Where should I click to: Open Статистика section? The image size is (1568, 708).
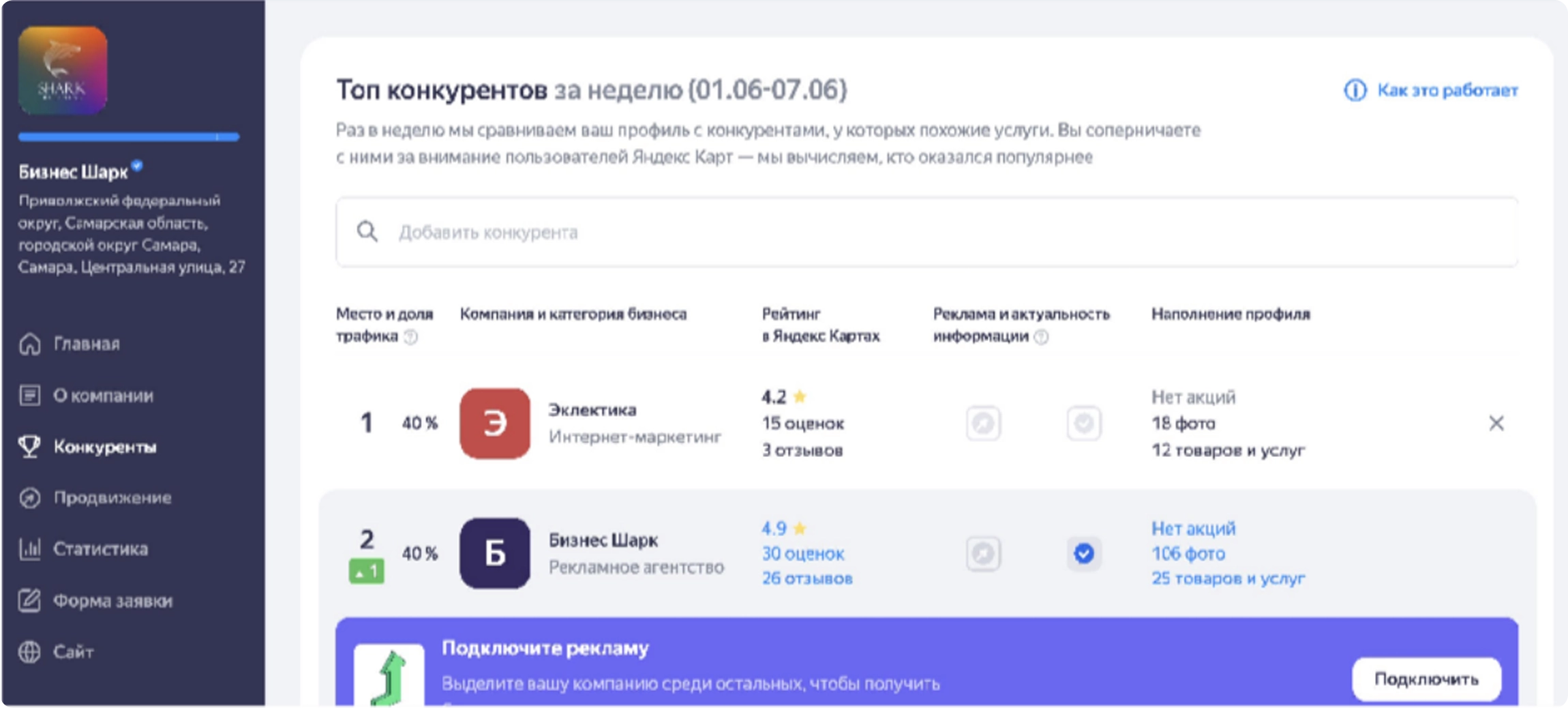101,549
